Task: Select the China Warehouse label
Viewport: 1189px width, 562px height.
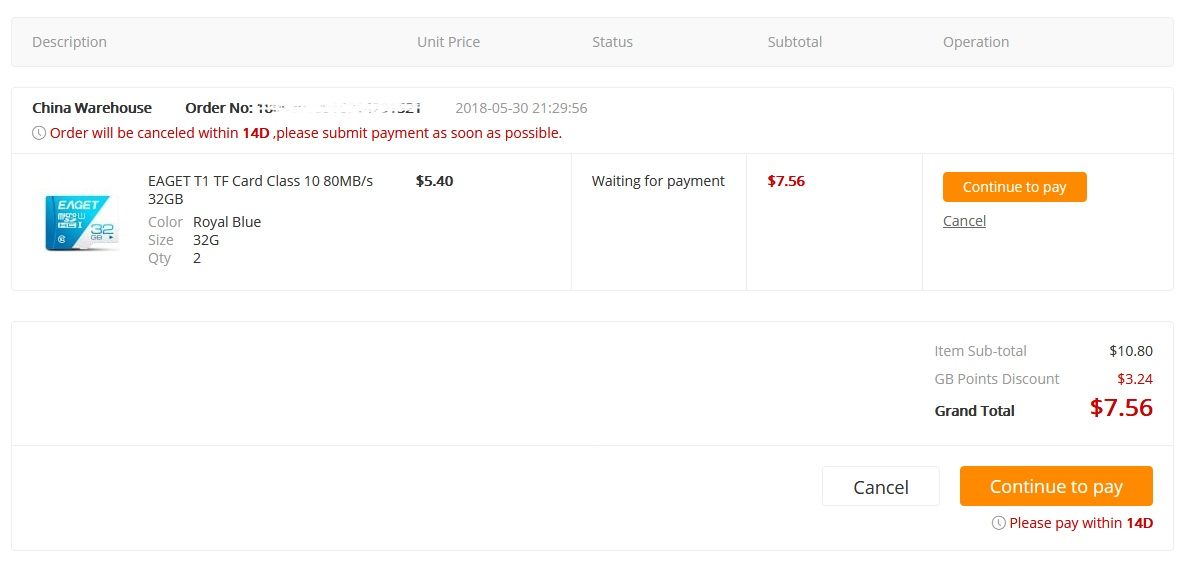Action: pos(92,108)
